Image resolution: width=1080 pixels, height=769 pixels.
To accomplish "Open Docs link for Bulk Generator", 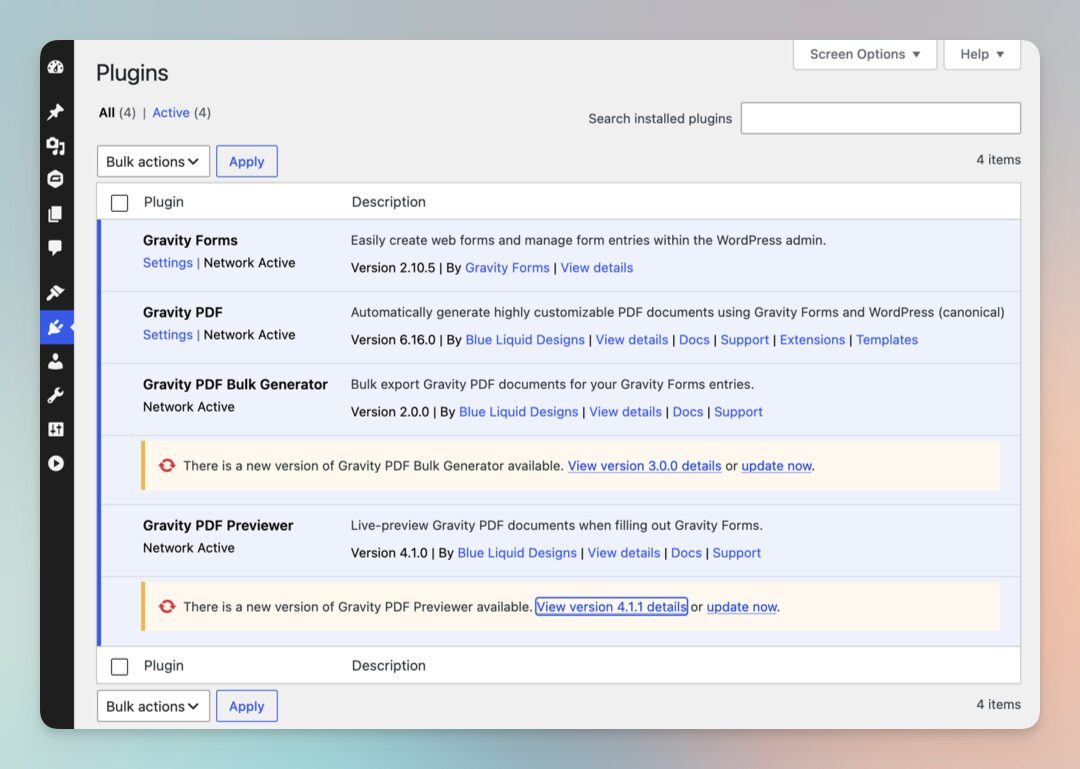I will (x=688, y=411).
